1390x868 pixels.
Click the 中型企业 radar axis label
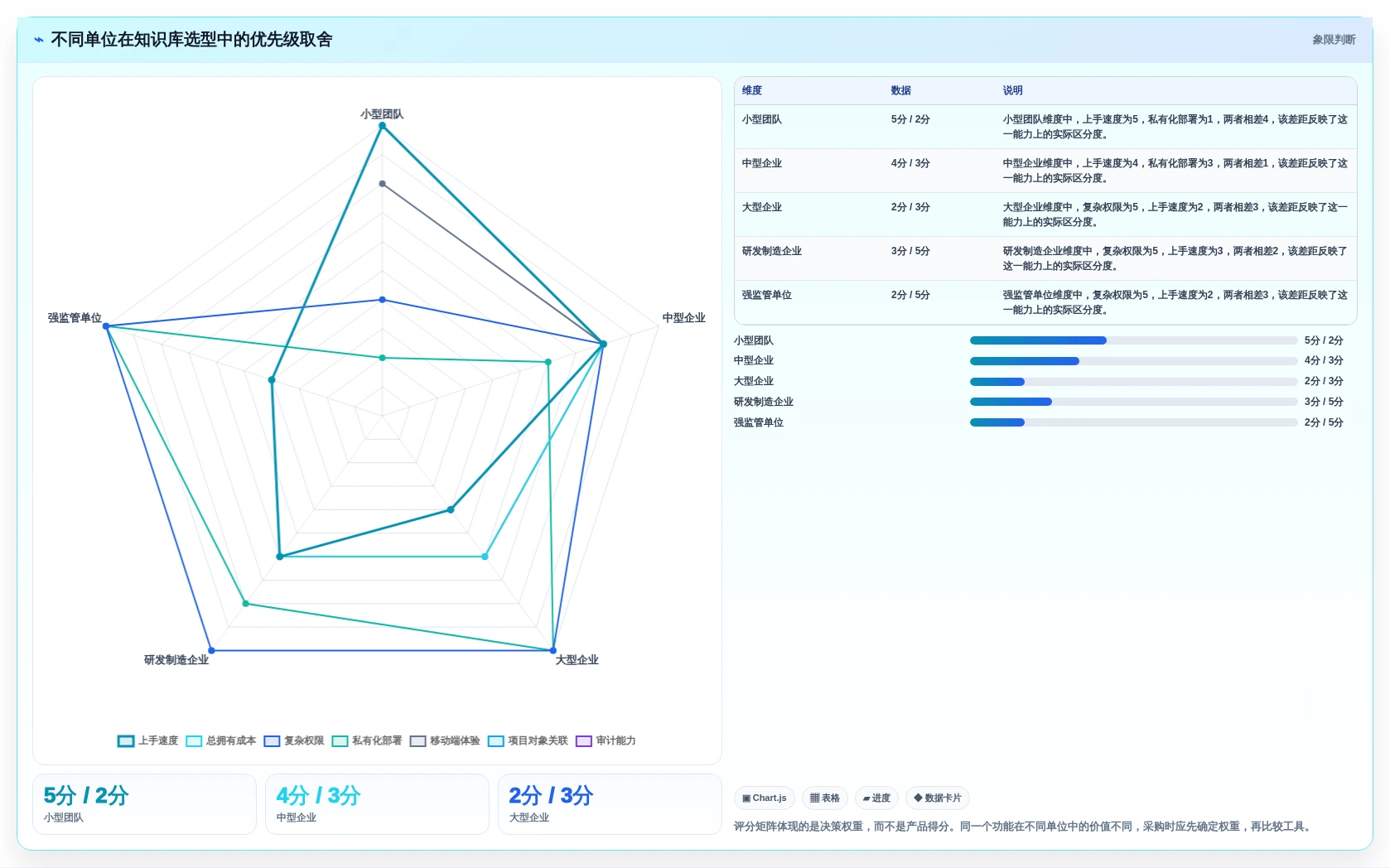[x=684, y=318]
